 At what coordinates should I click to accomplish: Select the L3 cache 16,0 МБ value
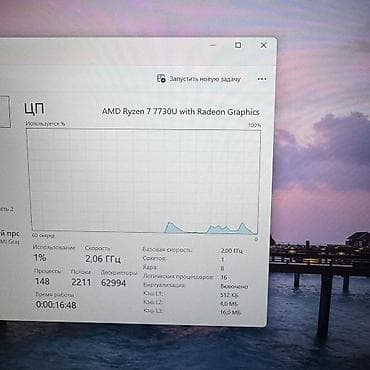click(x=230, y=313)
